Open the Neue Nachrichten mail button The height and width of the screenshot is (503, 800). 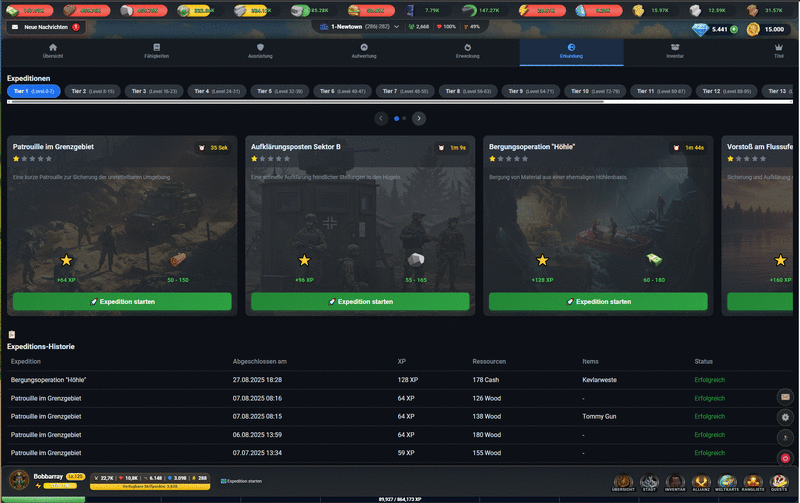tap(45, 27)
